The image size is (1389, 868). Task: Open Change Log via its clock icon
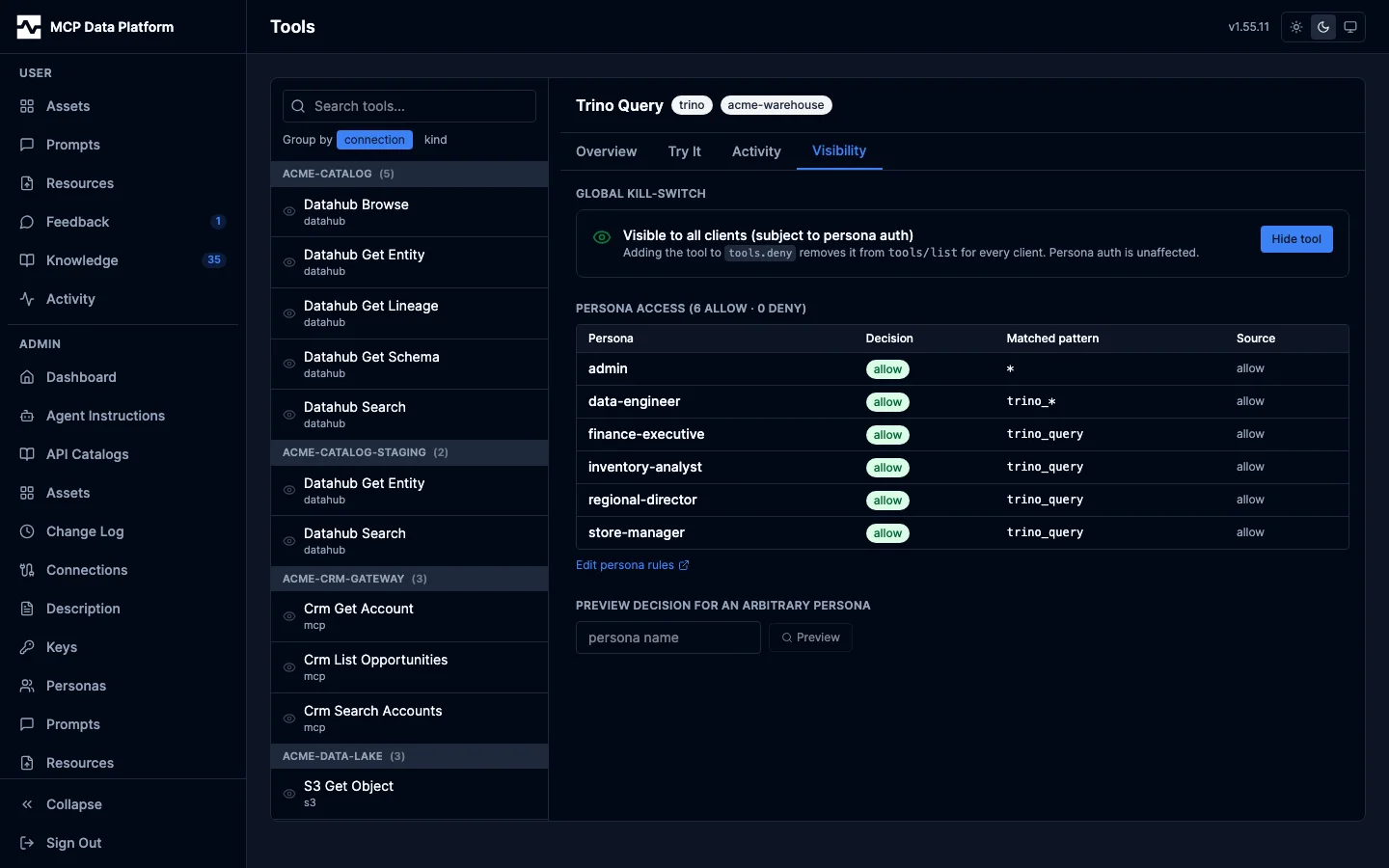(x=27, y=531)
